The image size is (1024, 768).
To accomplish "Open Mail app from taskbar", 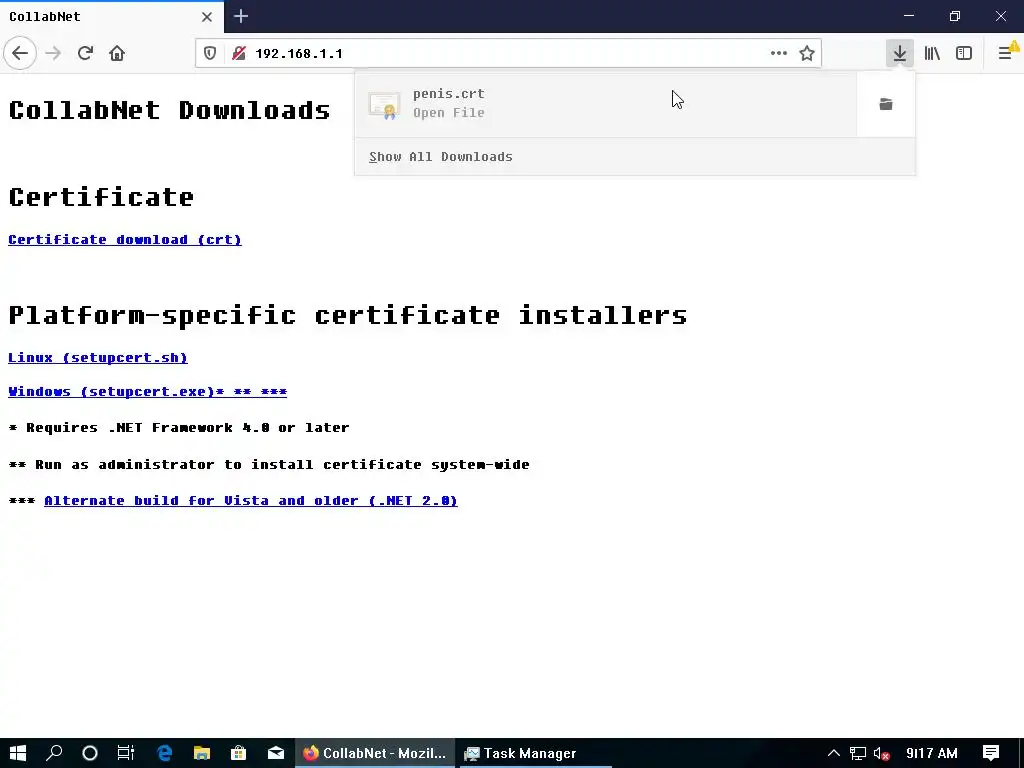I will pos(276,753).
